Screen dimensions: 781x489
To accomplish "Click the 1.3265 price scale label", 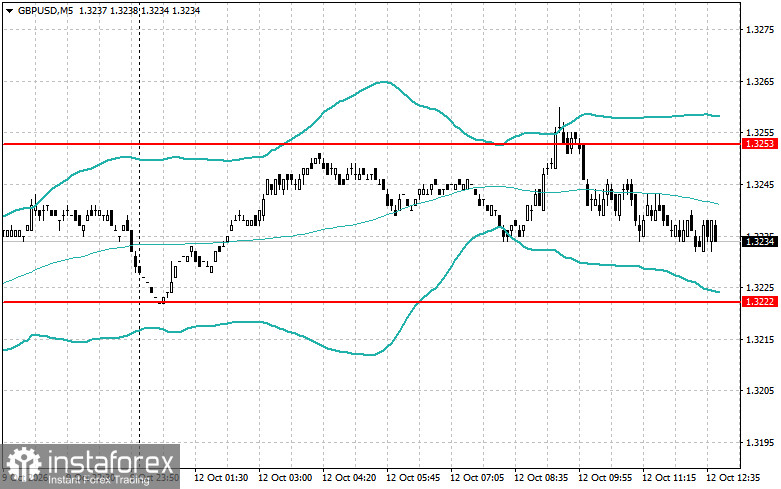I will tap(760, 82).
